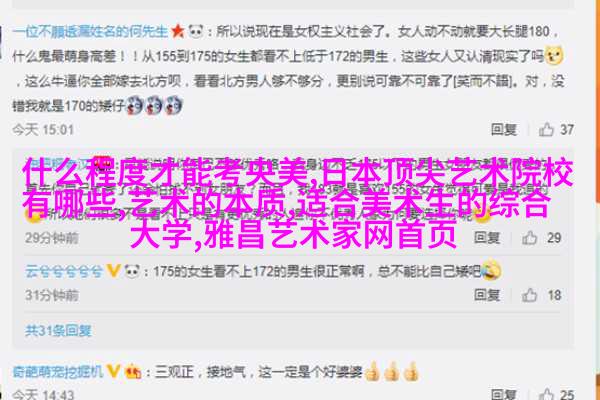Image resolution: width=600 pixels, height=400 pixels.
Task: Reply to the comment posted 今天 15:01
Action: coord(504,130)
